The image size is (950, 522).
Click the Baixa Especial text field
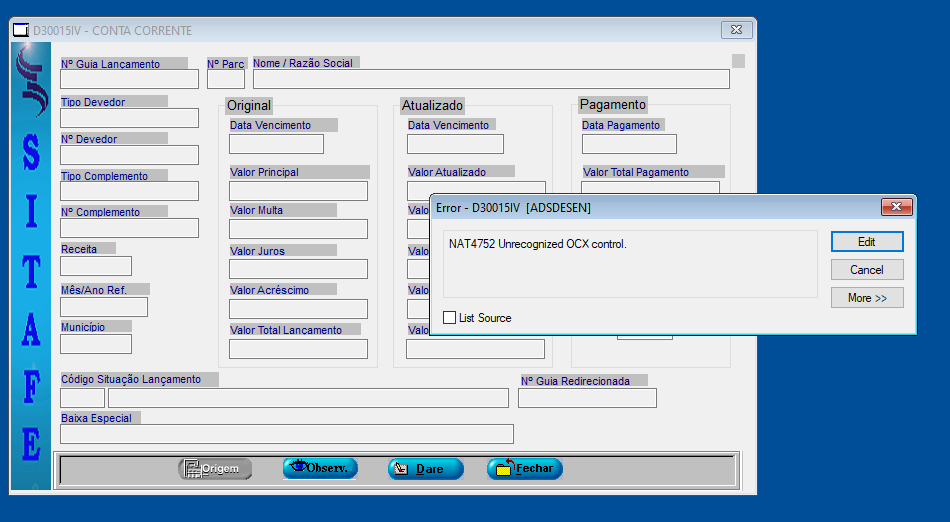click(x=287, y=434)
